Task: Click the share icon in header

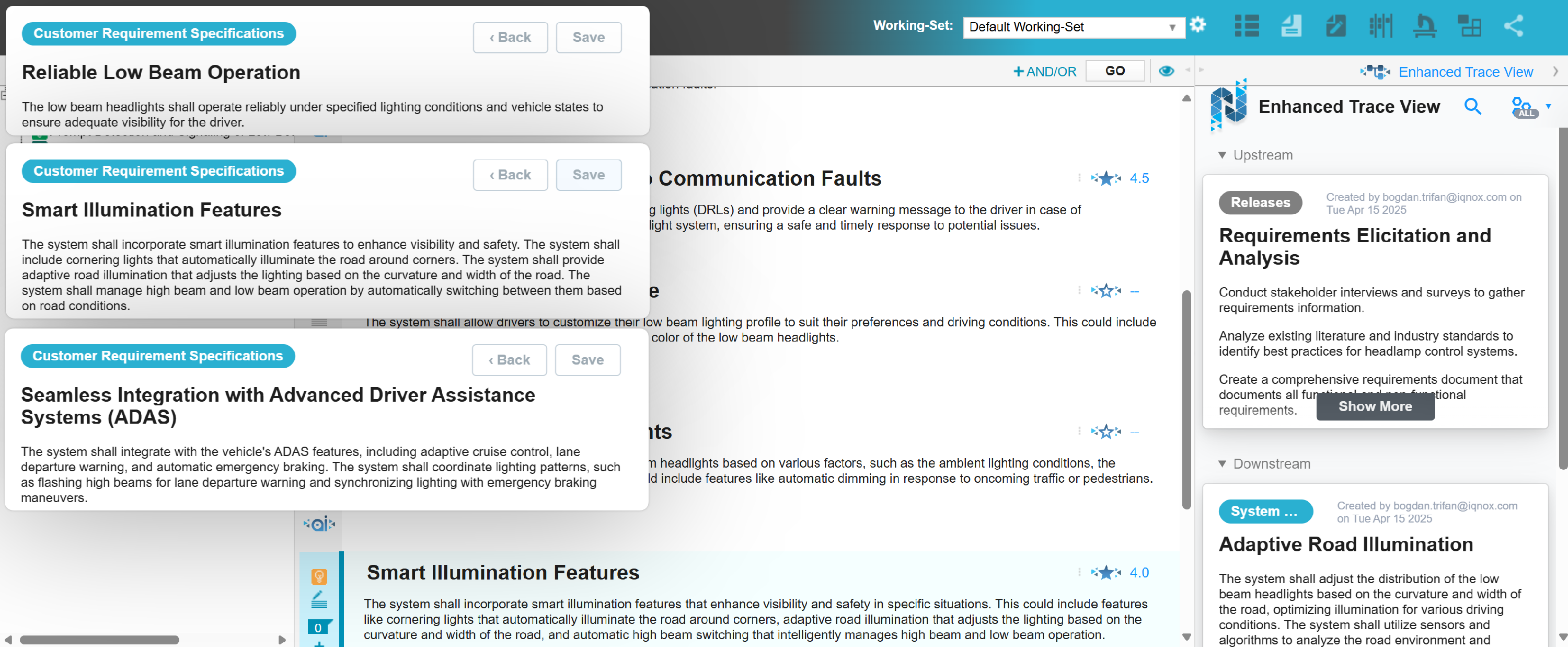Action: pos(1513,26)
